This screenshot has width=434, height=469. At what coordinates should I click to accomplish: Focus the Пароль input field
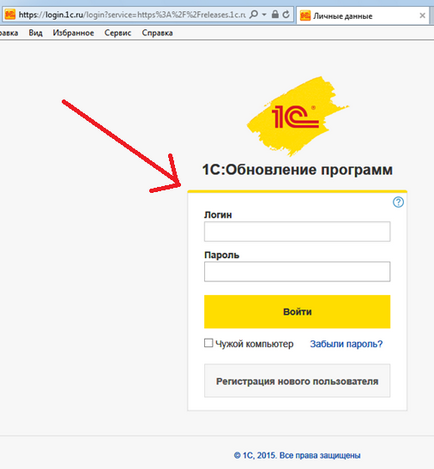click(x=297, y=271)
